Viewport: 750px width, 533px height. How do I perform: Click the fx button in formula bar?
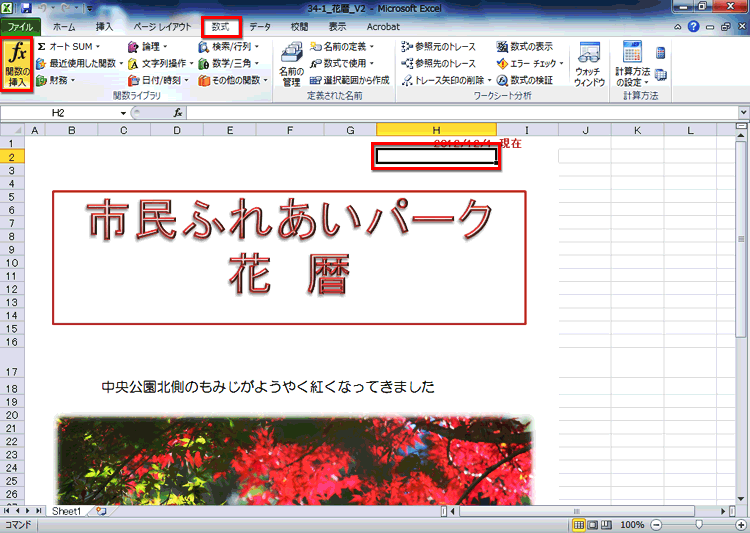click(177, 113)
